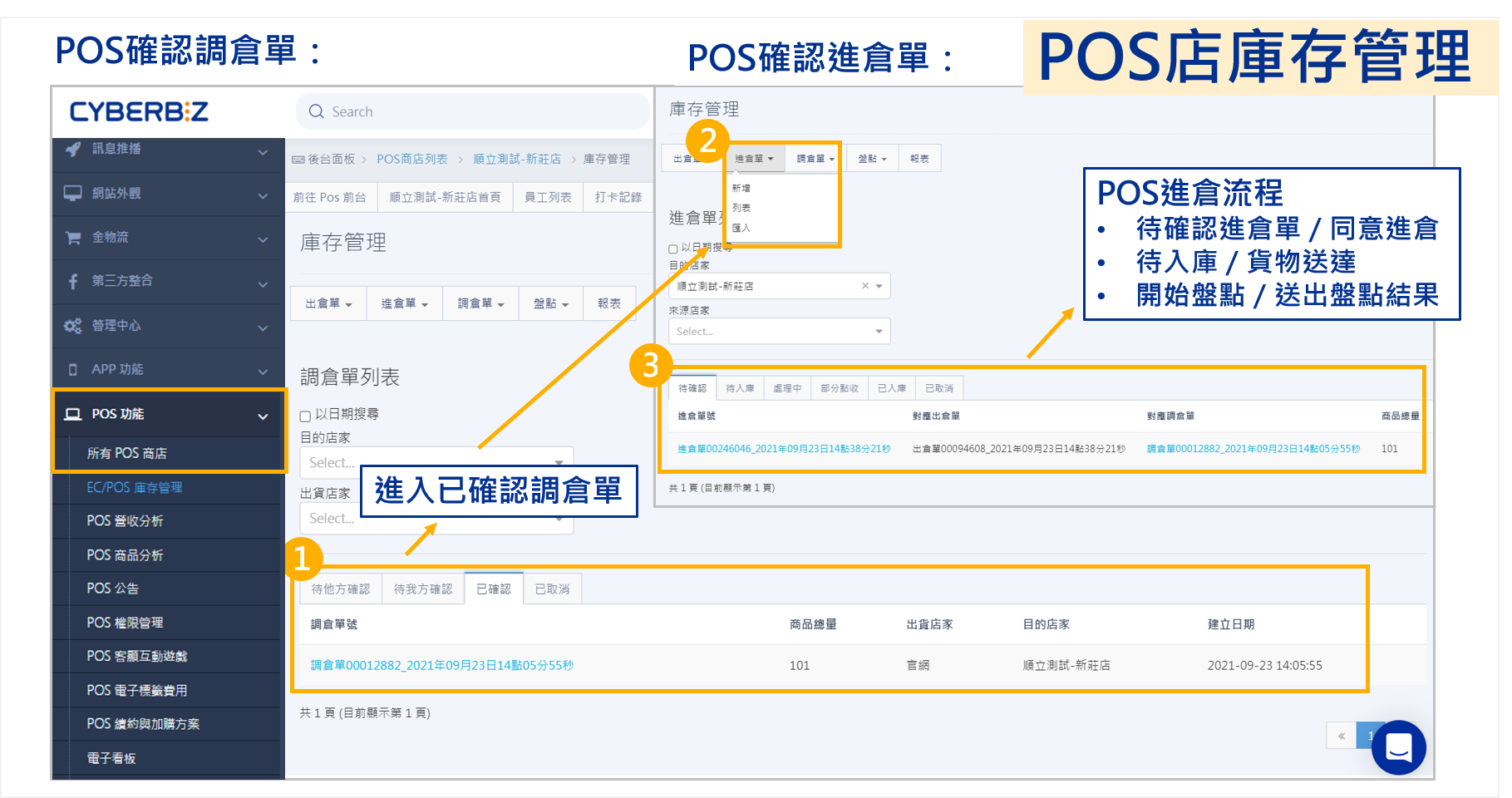Image resolution: width=1512 pixels, height=798 pixels.
Task: Click 順立測試-新莊店 breadcrumb
Action: 517,159
